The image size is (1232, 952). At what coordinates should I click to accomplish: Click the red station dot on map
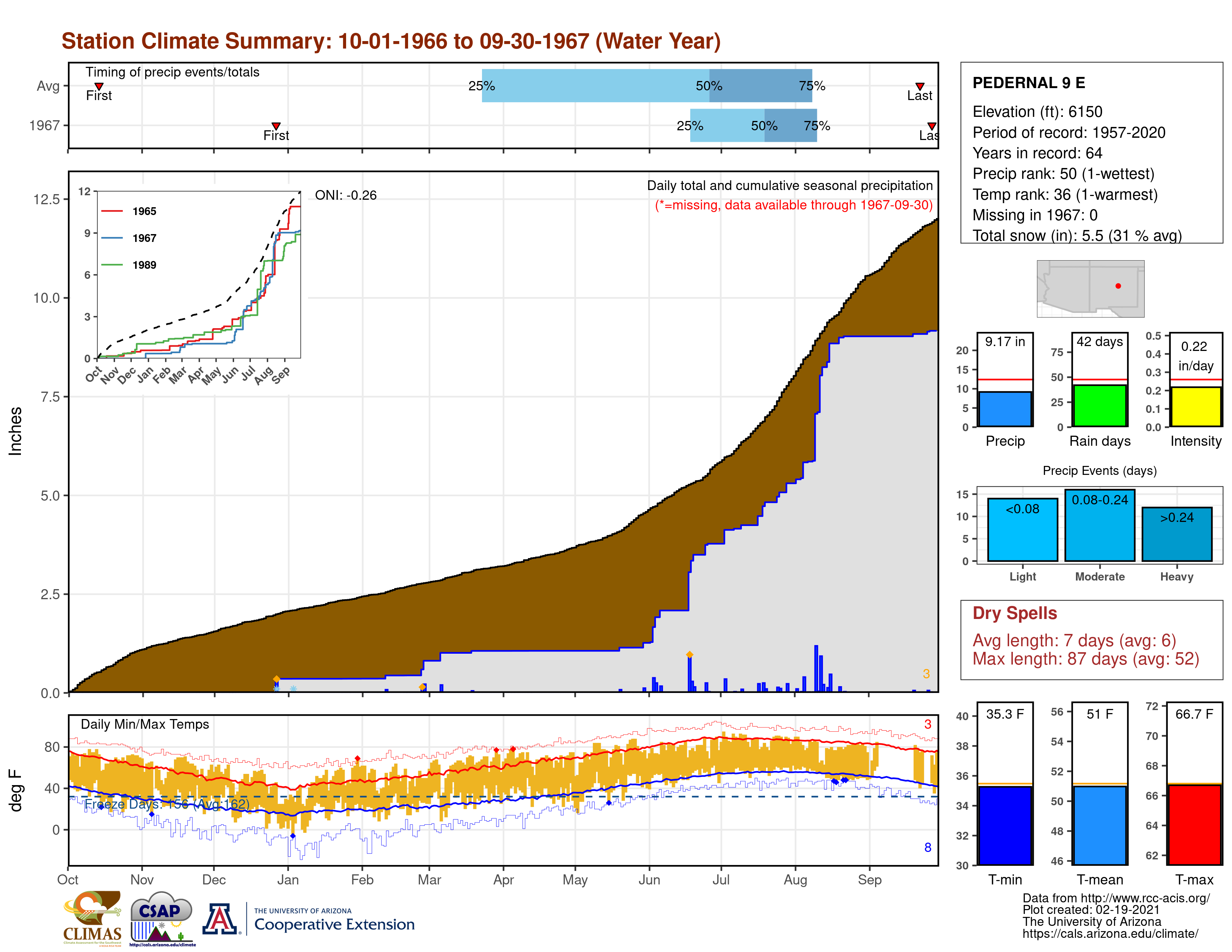[x=1118, y=286]
